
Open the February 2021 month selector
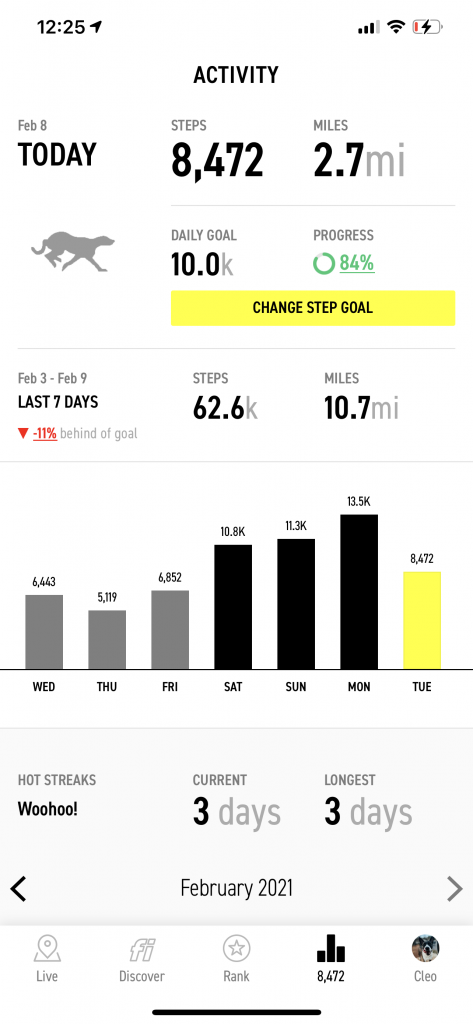pyautogui.click(x=236, y=888)
